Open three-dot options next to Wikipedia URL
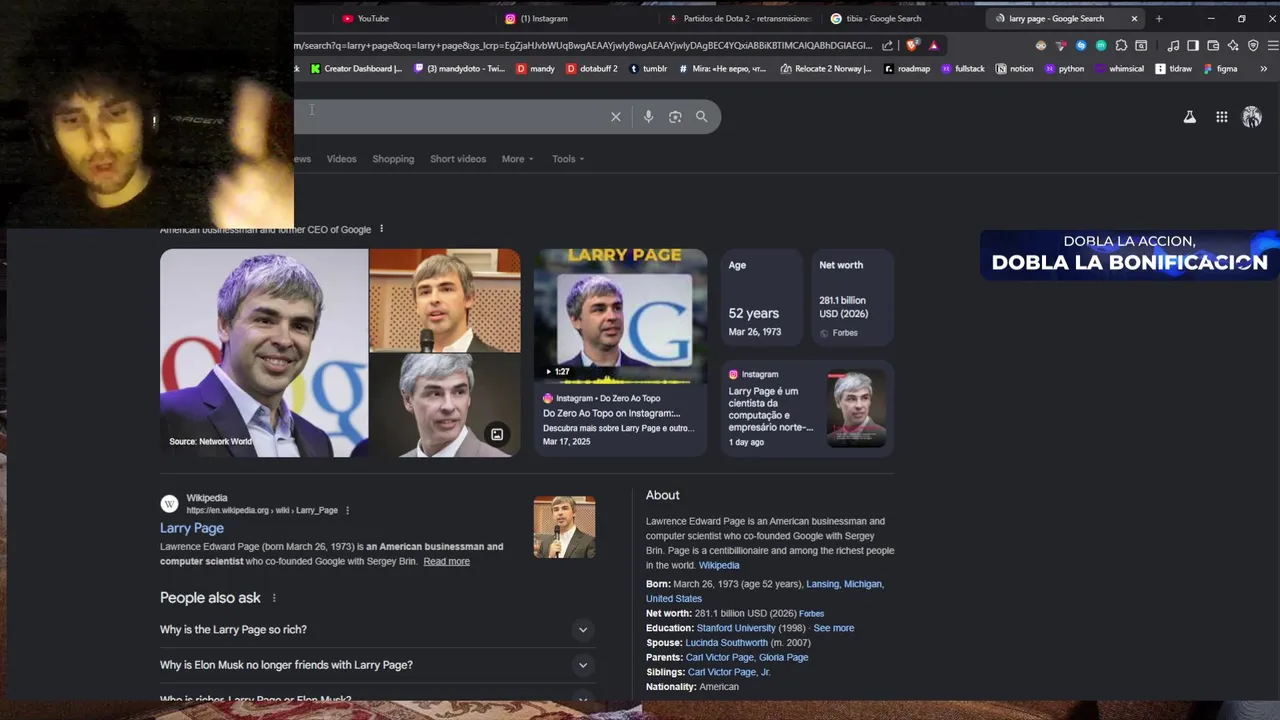The image size is (1280, 720). point(347,510)
